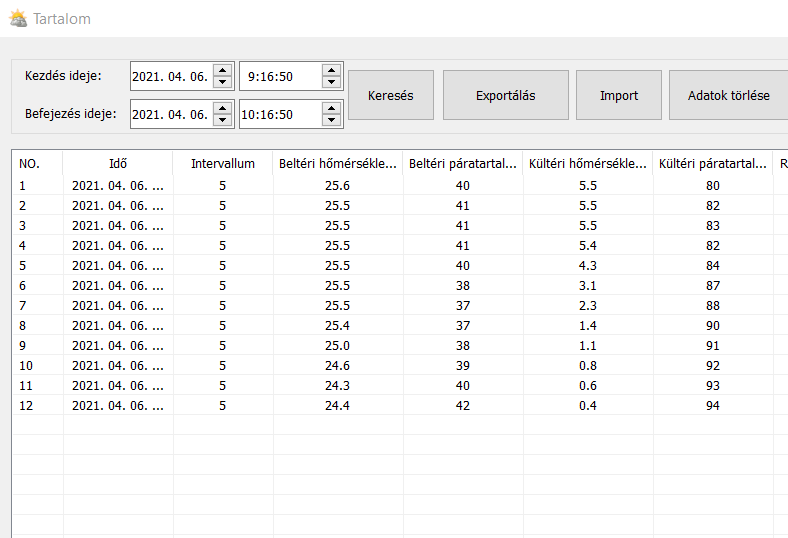Screen dimensions: 788x538
Task: Increase the end time 10:16:50 up arrow
Action: pos(331,108)
